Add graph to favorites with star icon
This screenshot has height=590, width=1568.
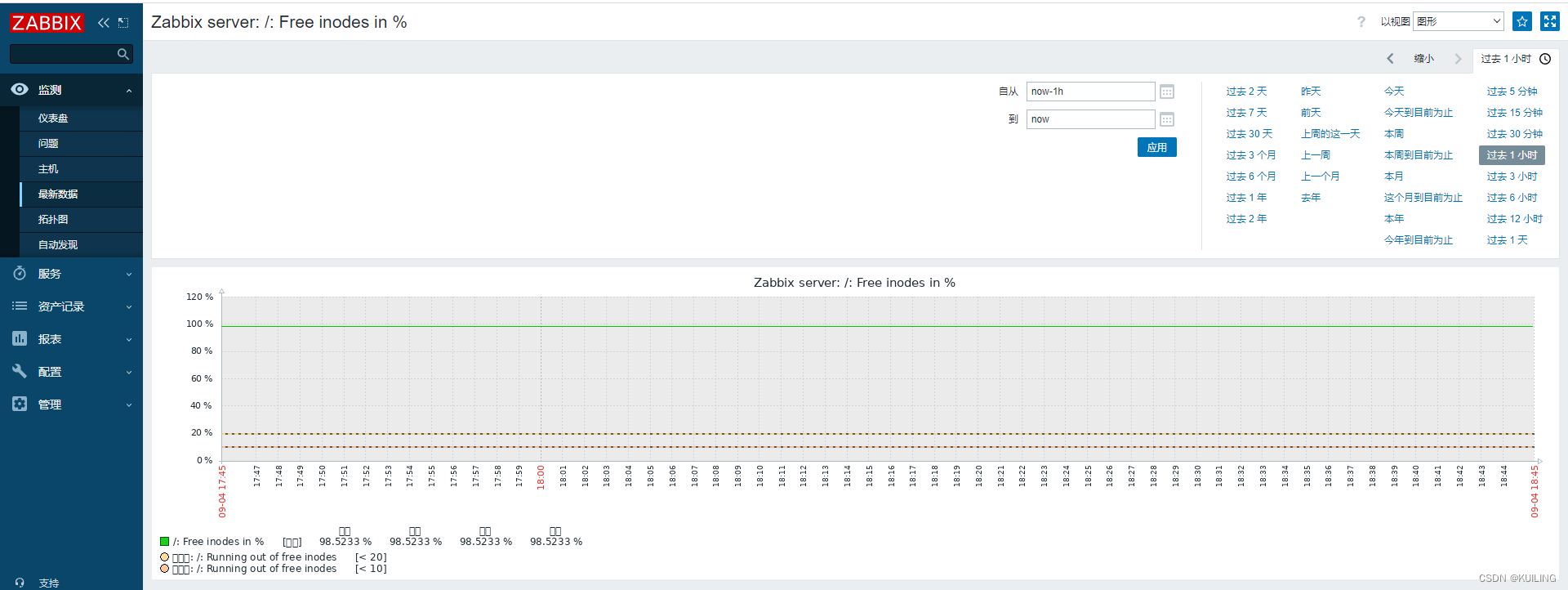click(1522, 21)
